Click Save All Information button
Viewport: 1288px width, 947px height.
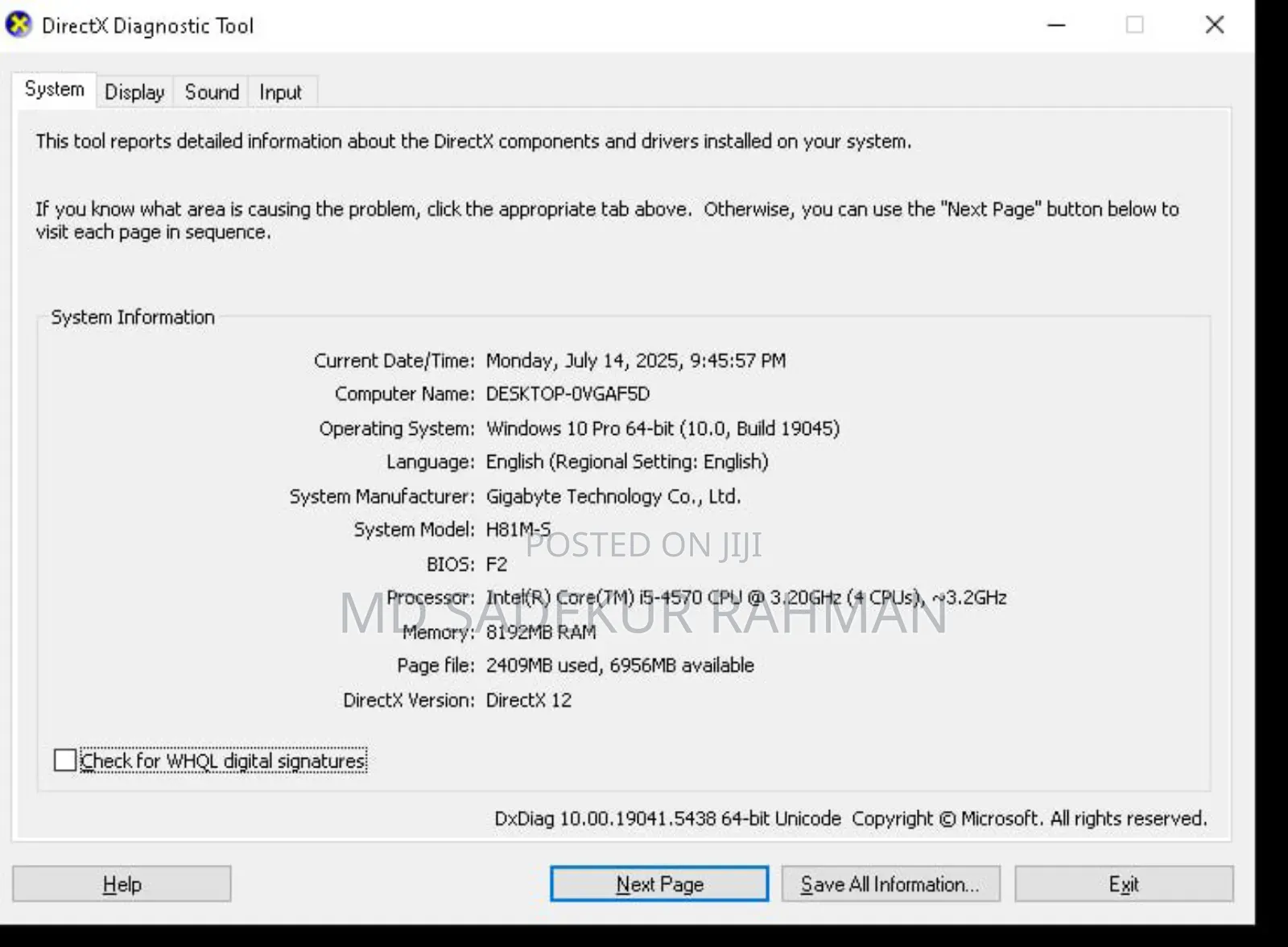pos(890,884)
